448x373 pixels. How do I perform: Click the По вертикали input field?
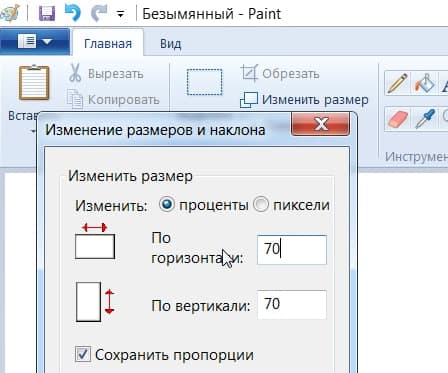292,305
